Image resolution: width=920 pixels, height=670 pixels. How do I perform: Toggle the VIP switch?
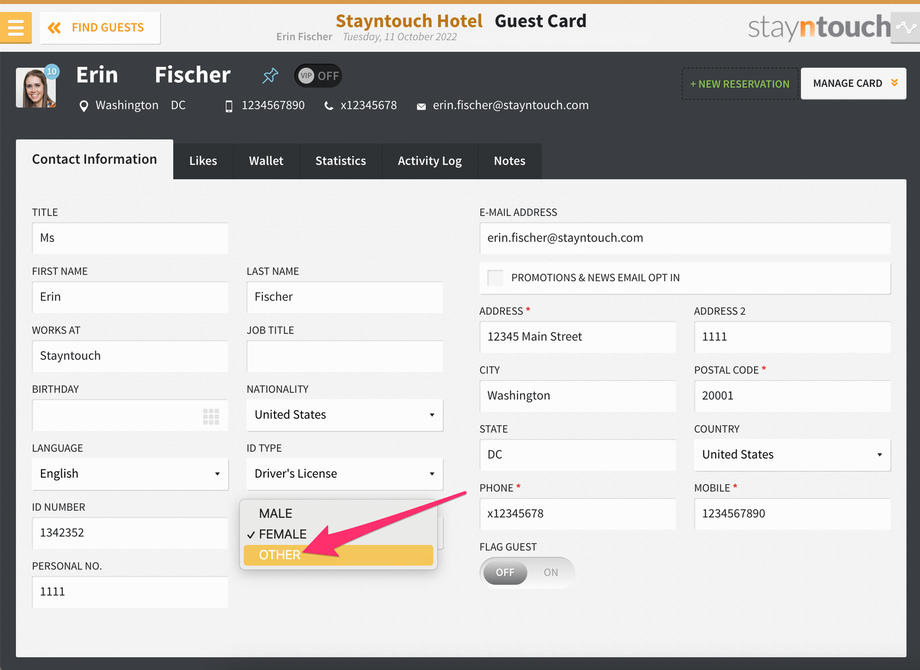(318, 76)
